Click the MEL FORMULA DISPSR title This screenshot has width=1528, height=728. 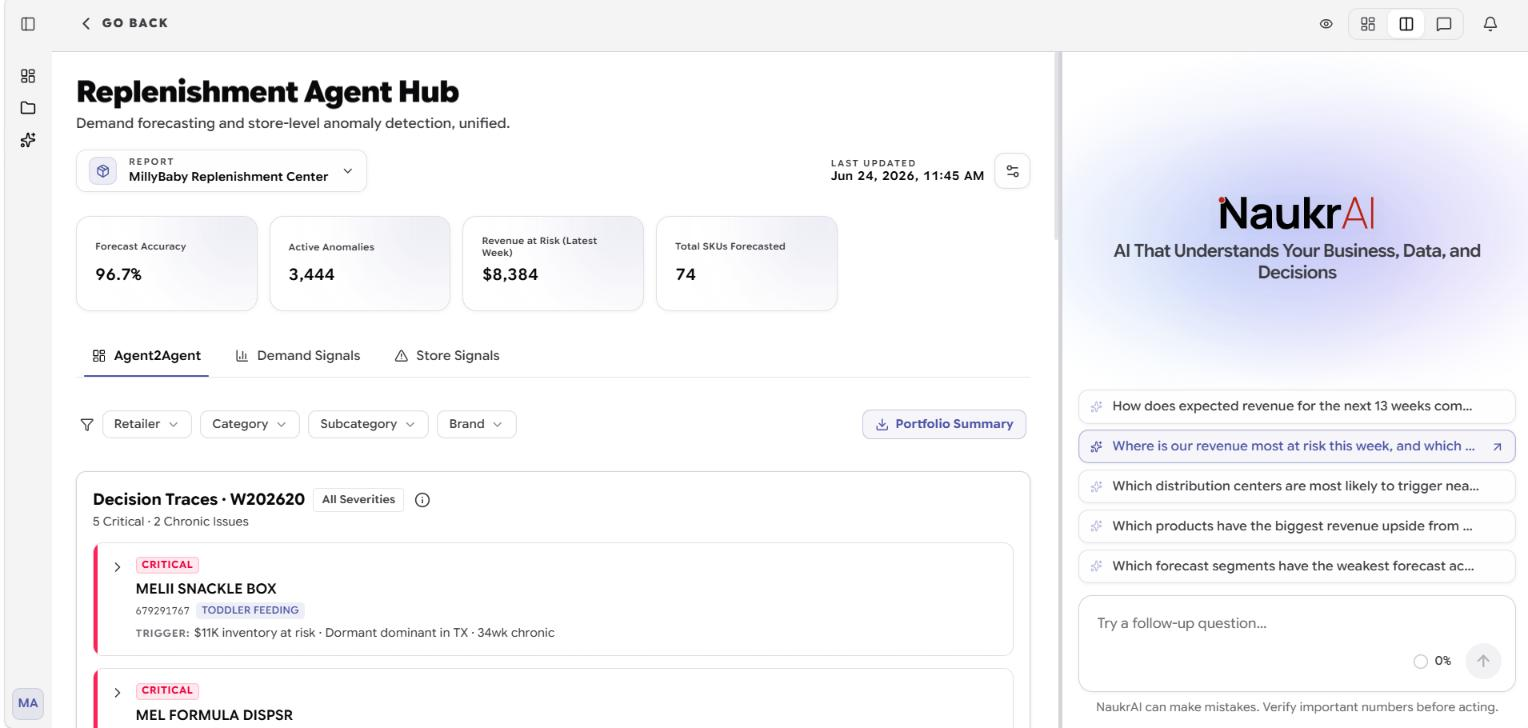coord(214,715)
